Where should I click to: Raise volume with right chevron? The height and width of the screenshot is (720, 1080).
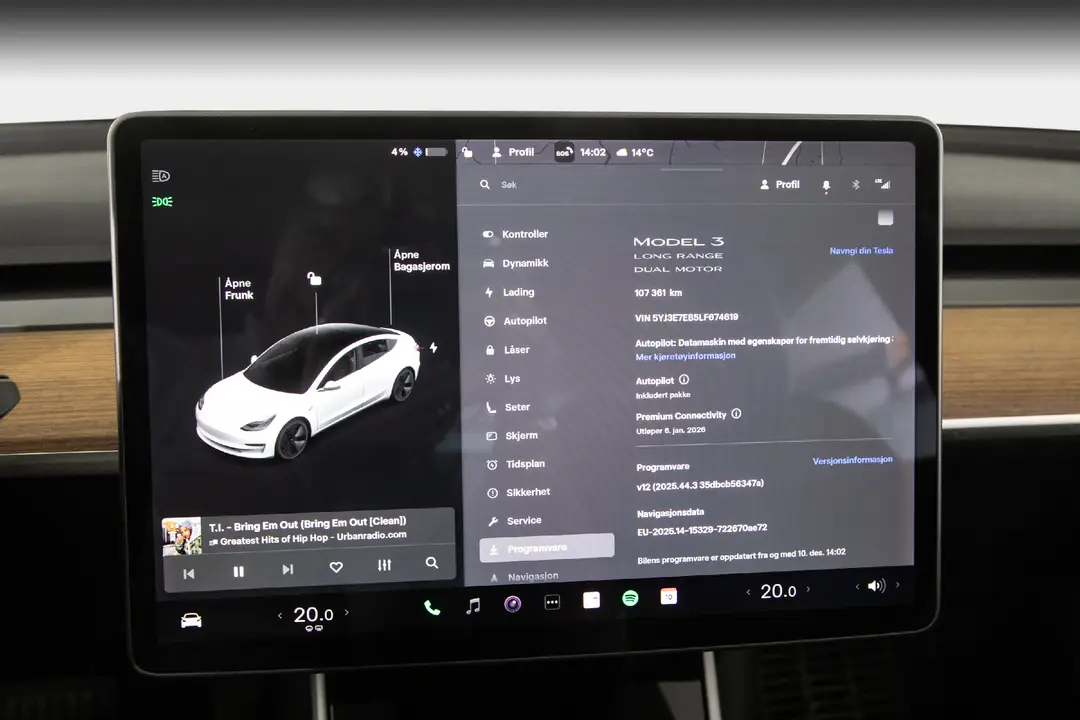click(x=897, y=584)
